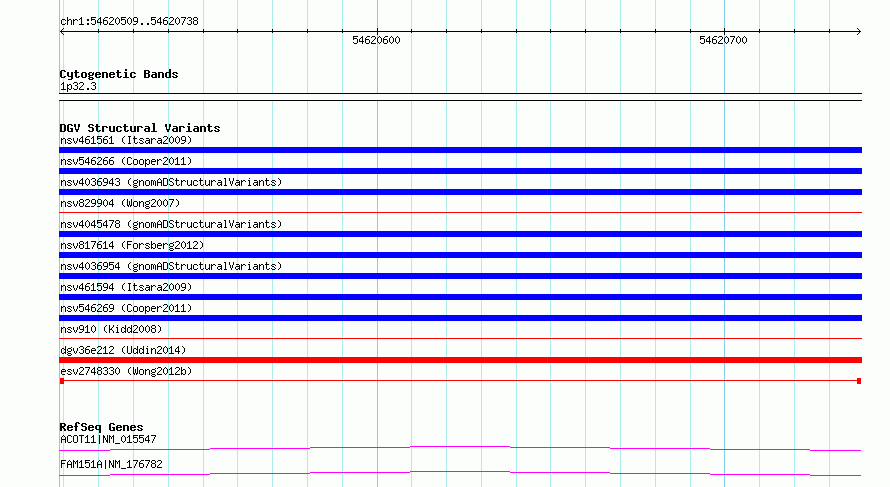Select the blue bar under nsv4036943
Screen dimensions: 890x487
click(460, 192)
